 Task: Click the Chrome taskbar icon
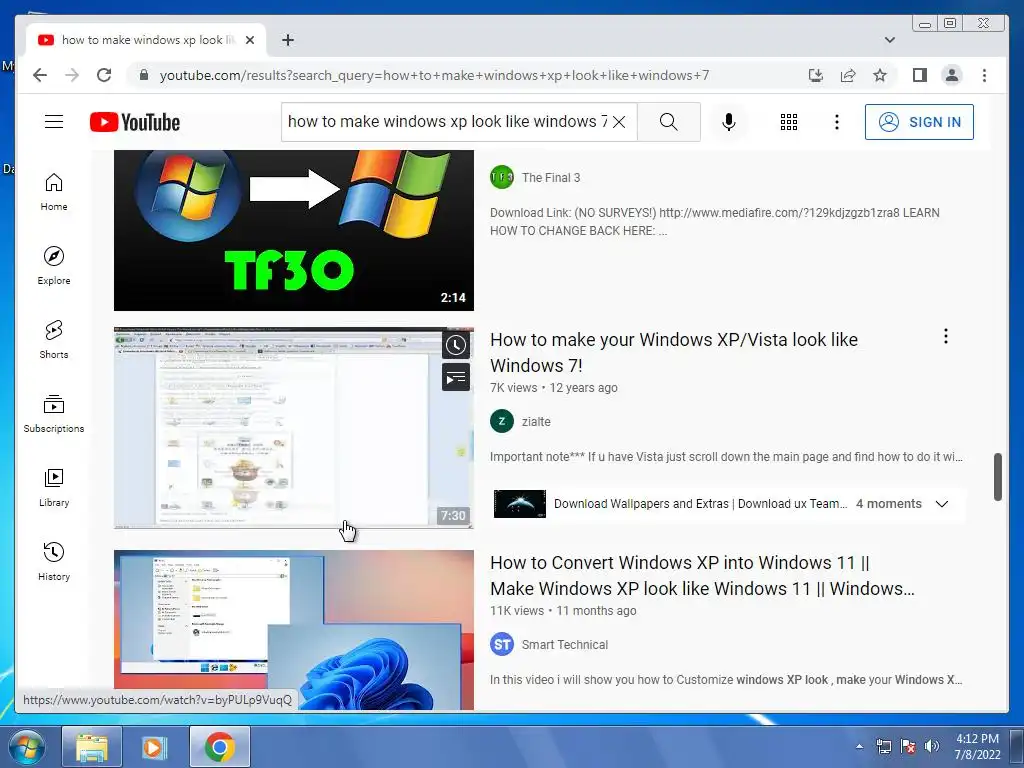[219, 747]
